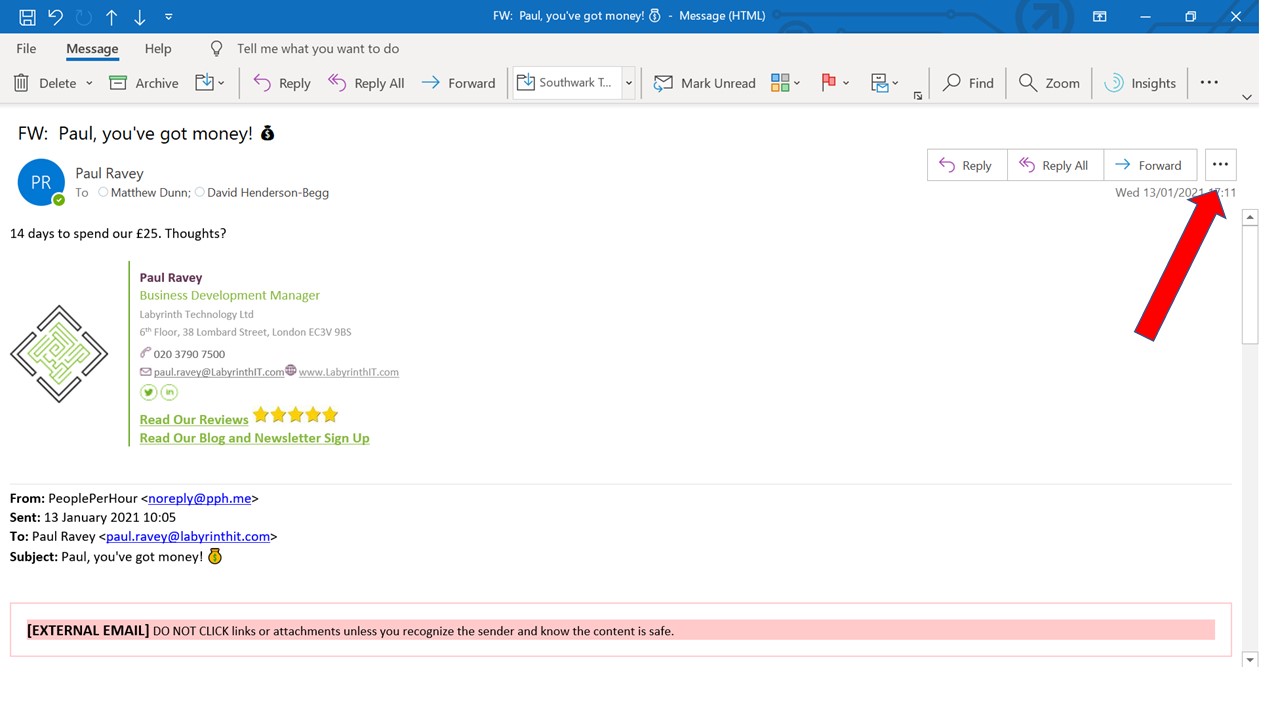
Task: Select recipient David Henderson-Begg
Action: click(x=268, y=193)
